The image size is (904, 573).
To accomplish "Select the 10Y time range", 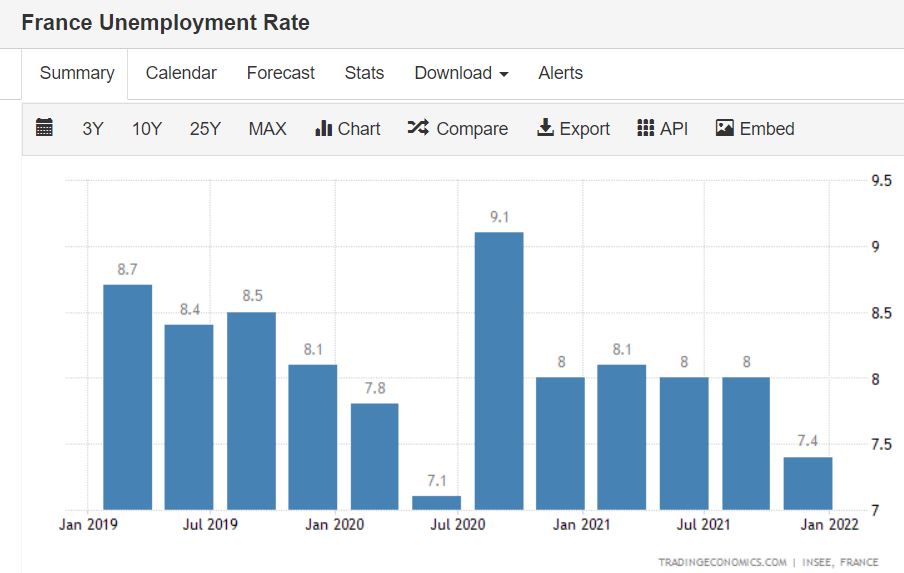I will (146, 129).
